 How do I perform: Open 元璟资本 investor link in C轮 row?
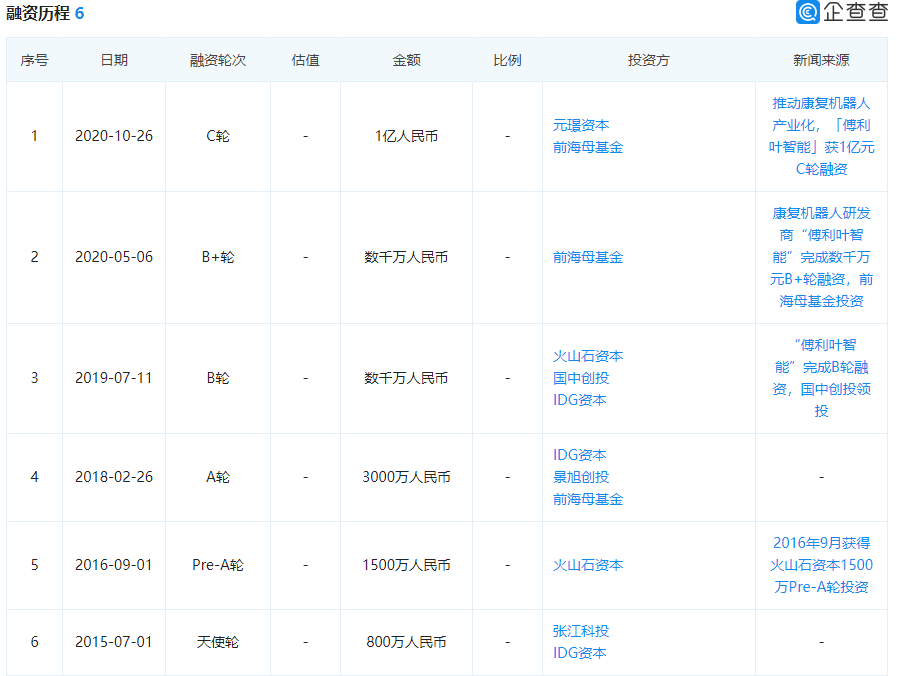[x=581, y=125]
